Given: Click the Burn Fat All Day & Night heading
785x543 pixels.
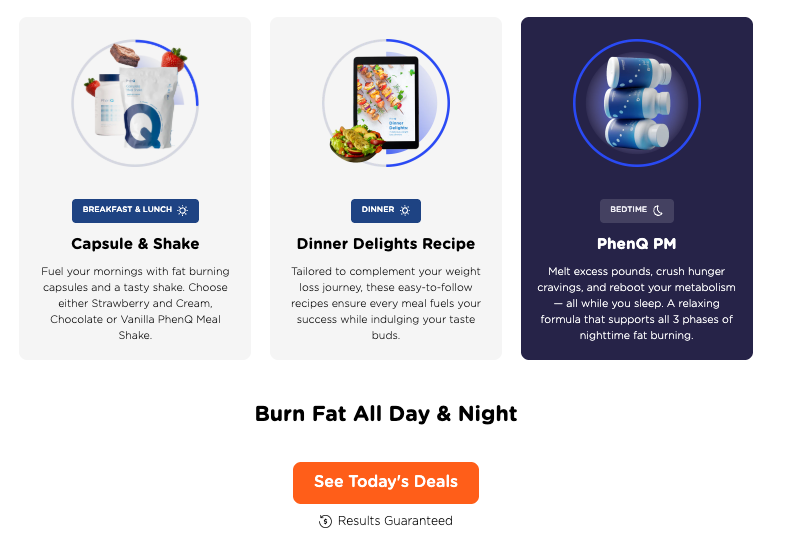Looking at the screenshot, I should pyautogui.click(x=385, y=414).
